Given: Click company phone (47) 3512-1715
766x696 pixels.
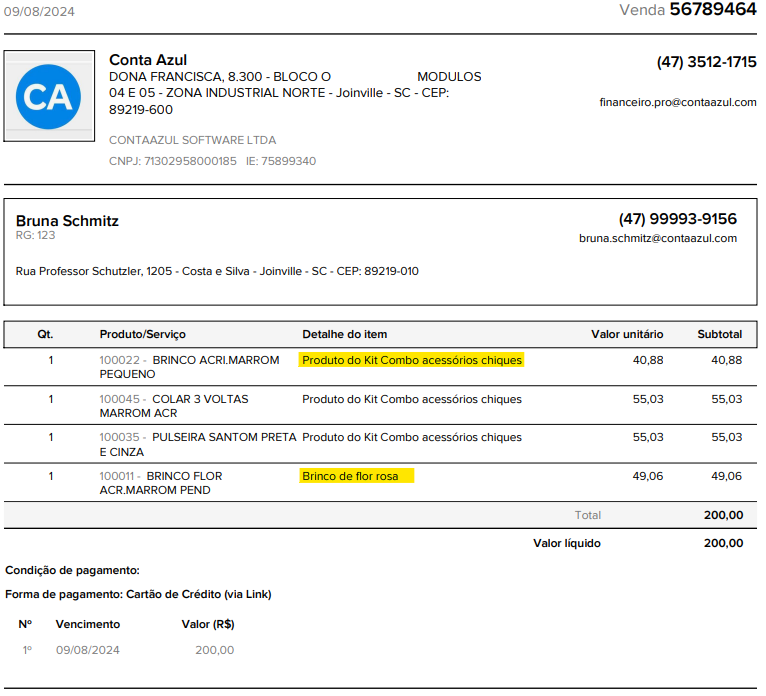Looking at the screenshot, I should 706,62.
